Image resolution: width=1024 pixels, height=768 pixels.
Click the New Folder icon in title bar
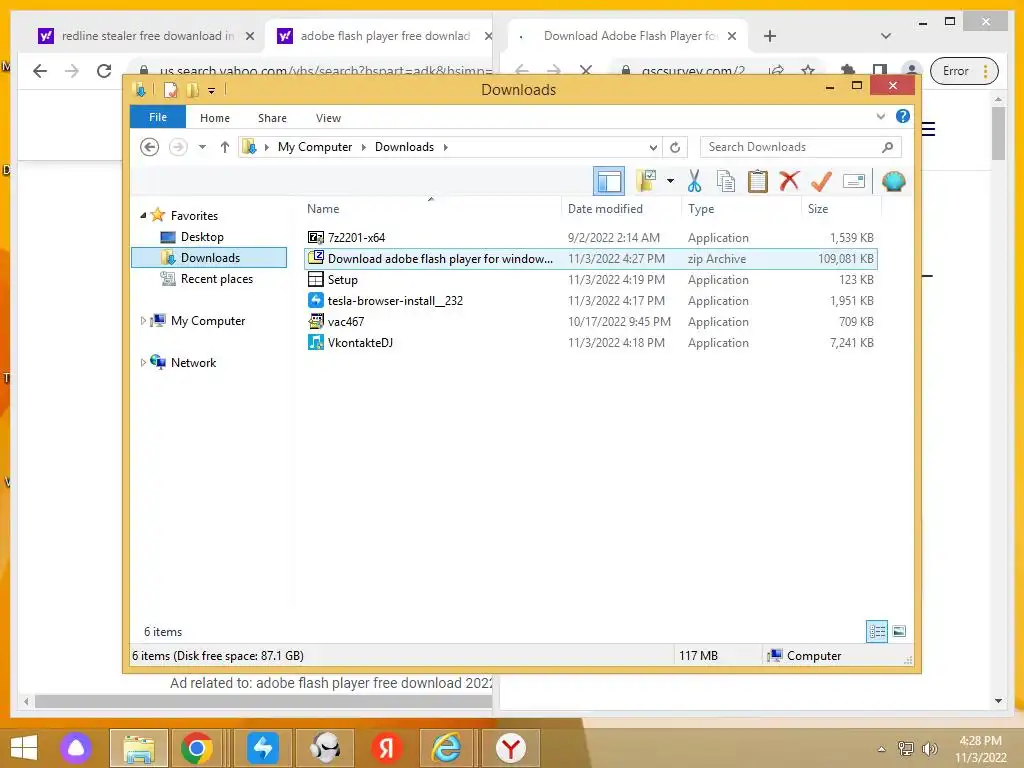pos(192,90)
